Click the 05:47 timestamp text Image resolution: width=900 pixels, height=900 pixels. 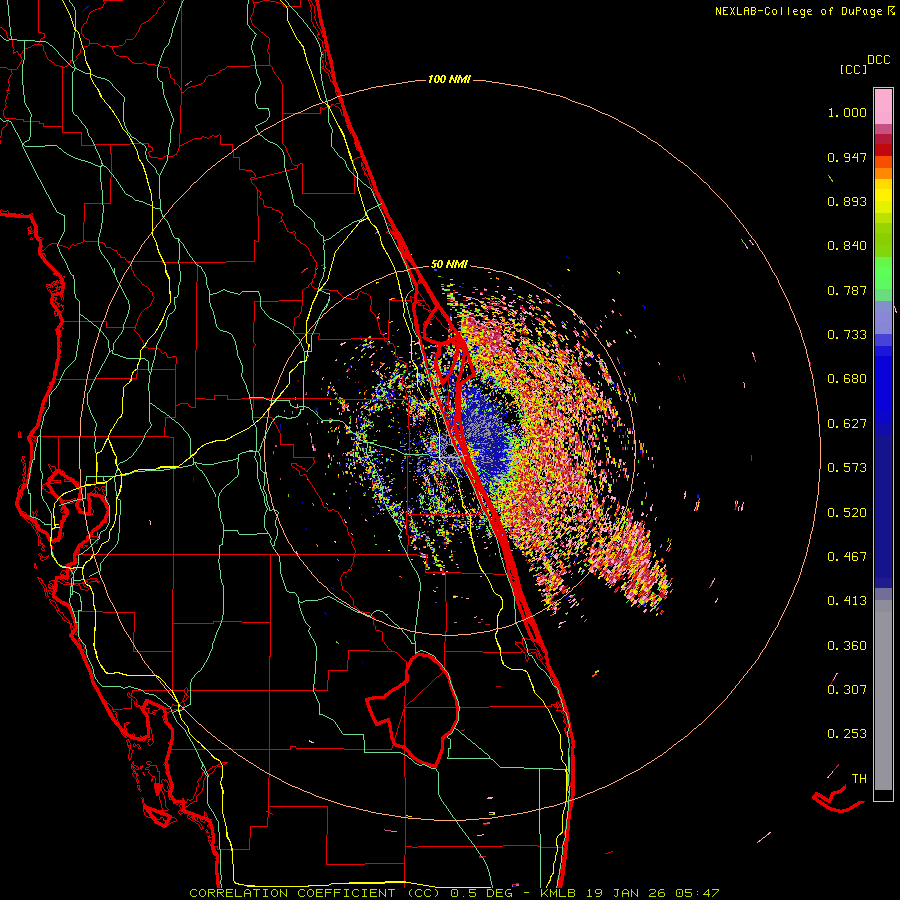(x=696, y=893)
